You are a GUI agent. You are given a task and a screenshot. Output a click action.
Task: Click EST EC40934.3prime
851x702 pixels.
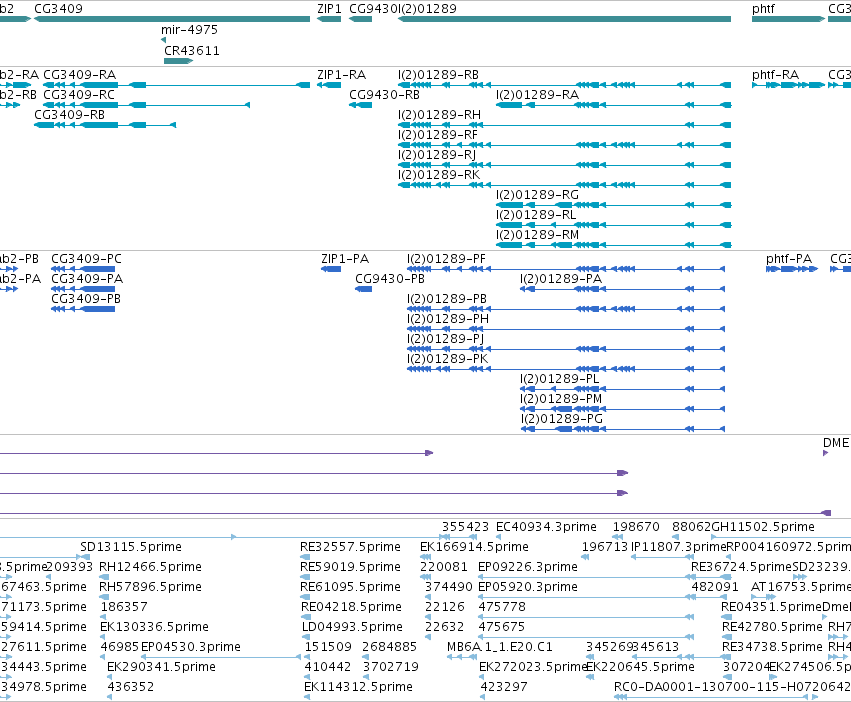tap(546, 527)
